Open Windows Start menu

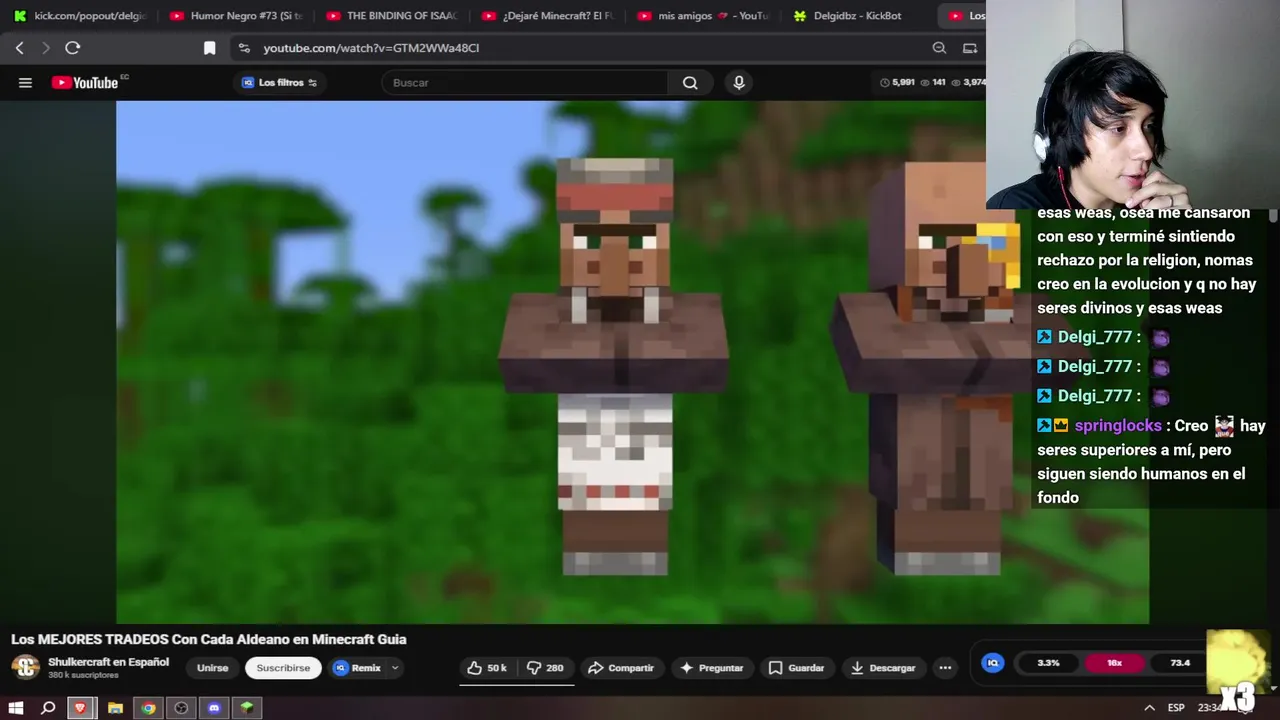point(16,708)
